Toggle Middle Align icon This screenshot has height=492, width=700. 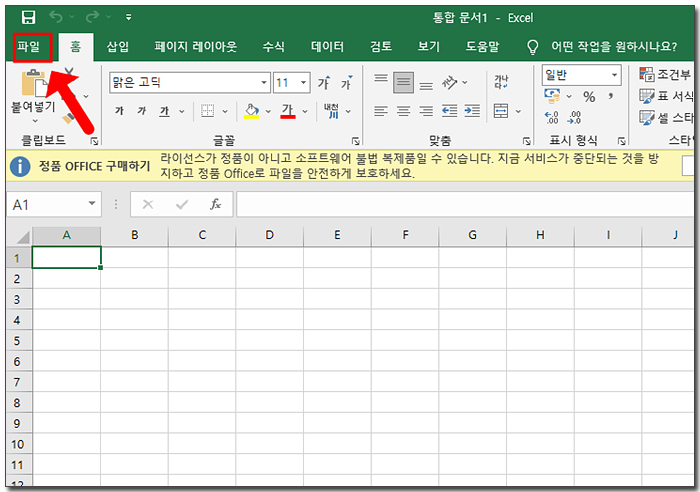404,83
